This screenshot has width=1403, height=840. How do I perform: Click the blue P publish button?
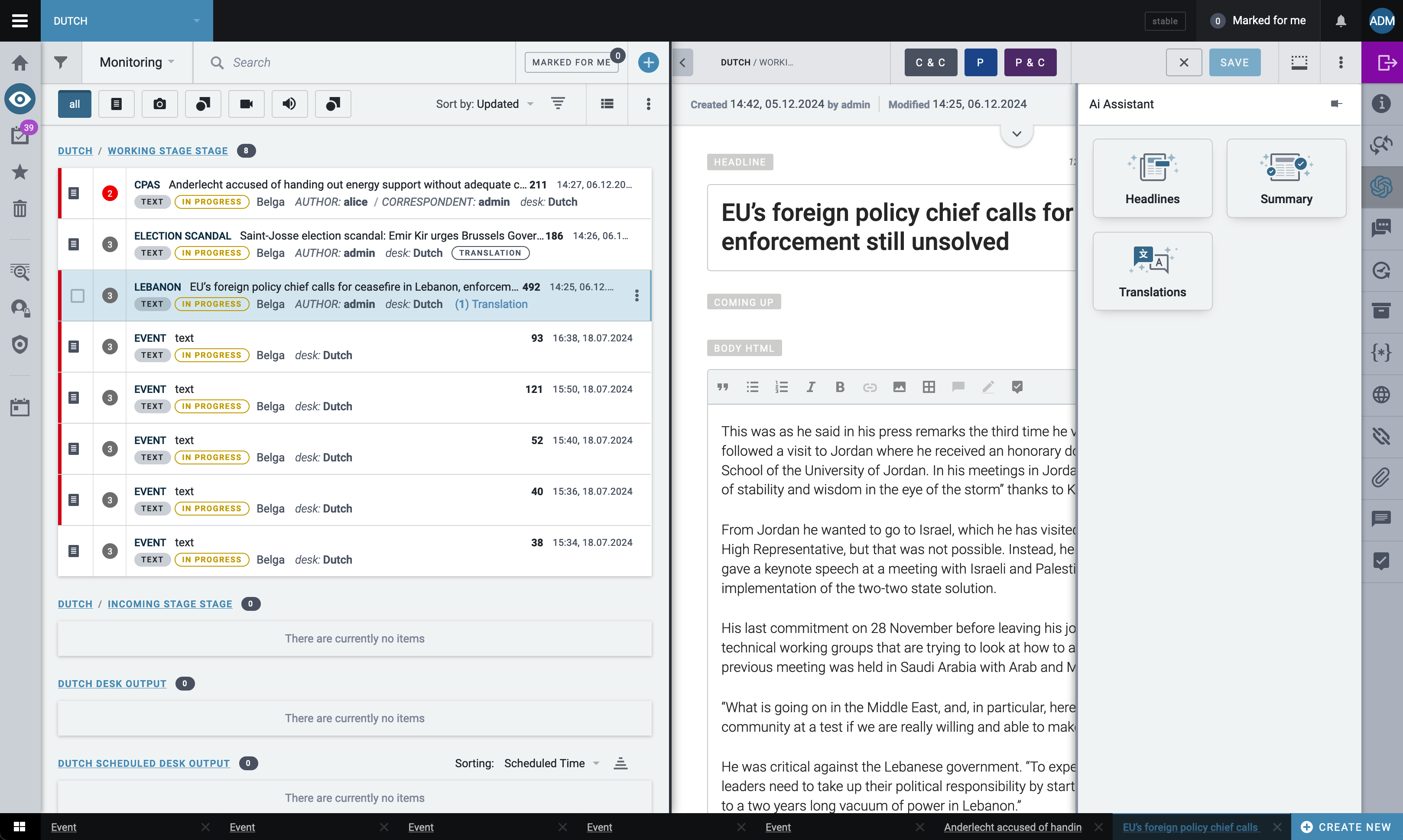tap(980, 62)
